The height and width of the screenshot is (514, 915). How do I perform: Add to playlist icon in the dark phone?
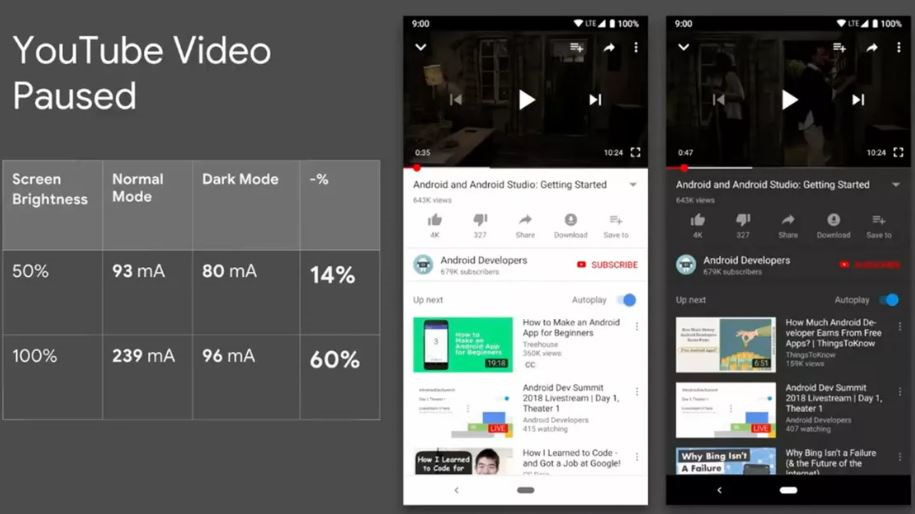839,47
